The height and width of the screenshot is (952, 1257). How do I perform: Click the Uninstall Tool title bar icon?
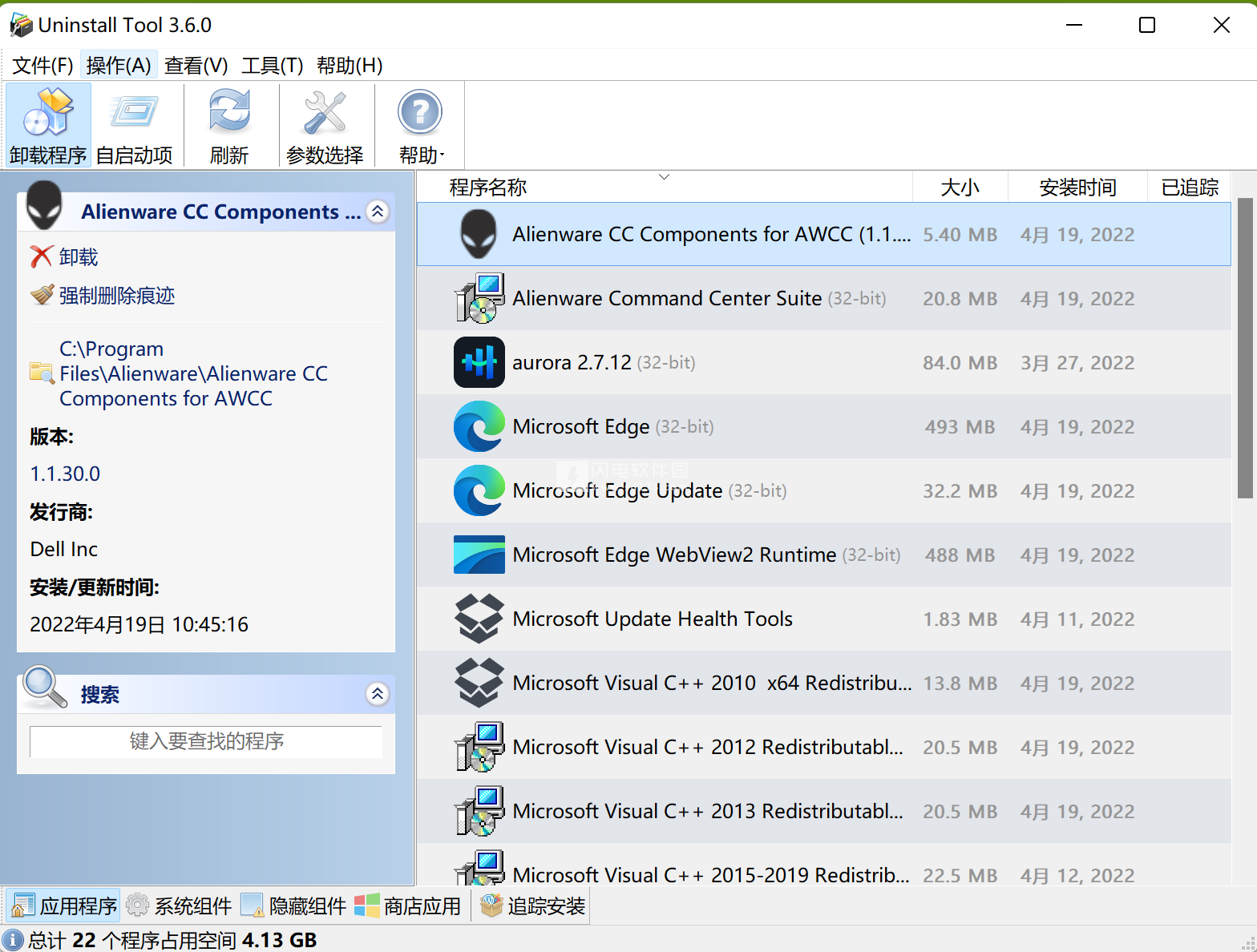click(21, 25)
